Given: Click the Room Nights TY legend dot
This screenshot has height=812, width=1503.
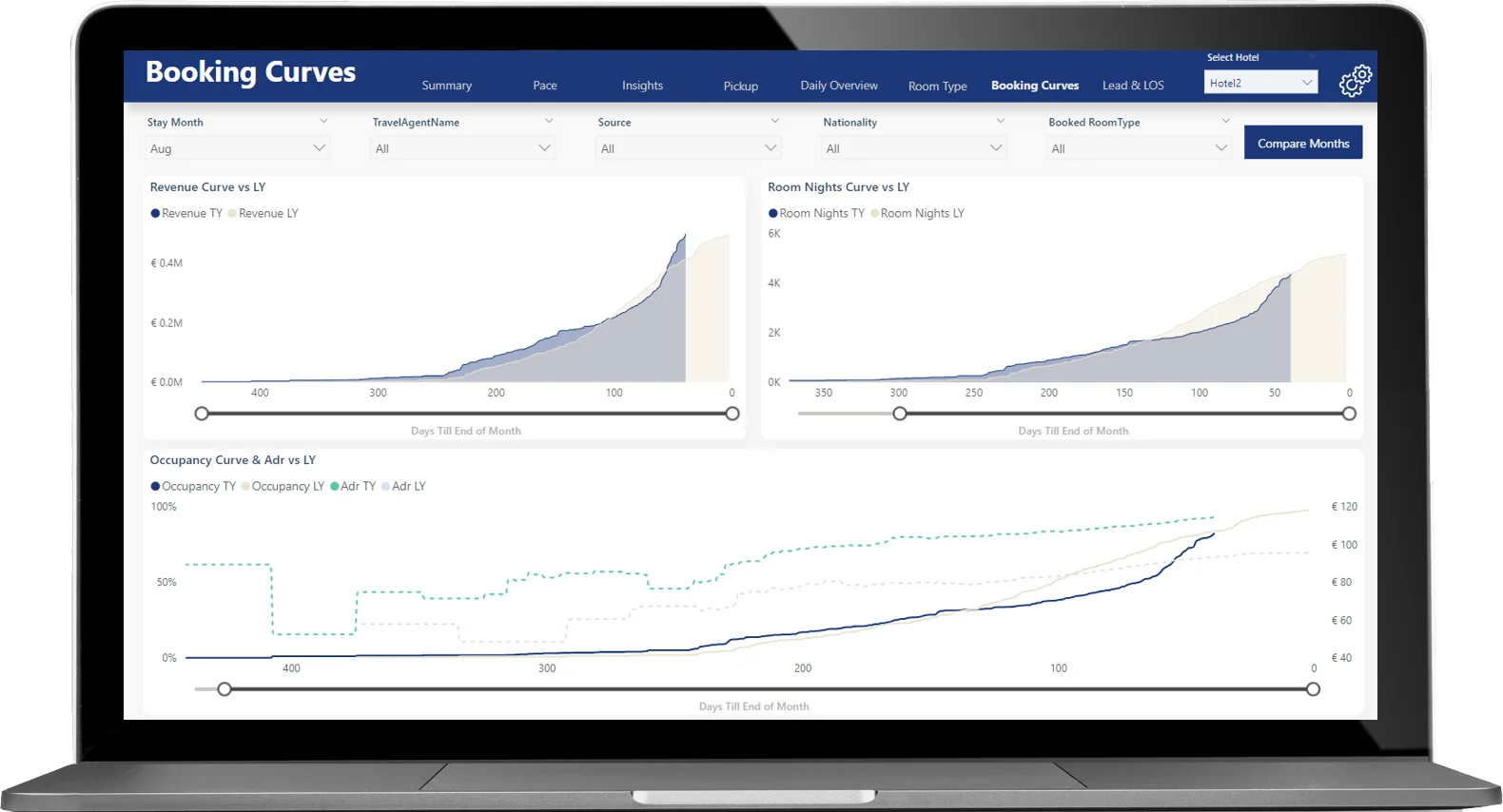Looking at the screenshot, I should [x=773, y=213].
